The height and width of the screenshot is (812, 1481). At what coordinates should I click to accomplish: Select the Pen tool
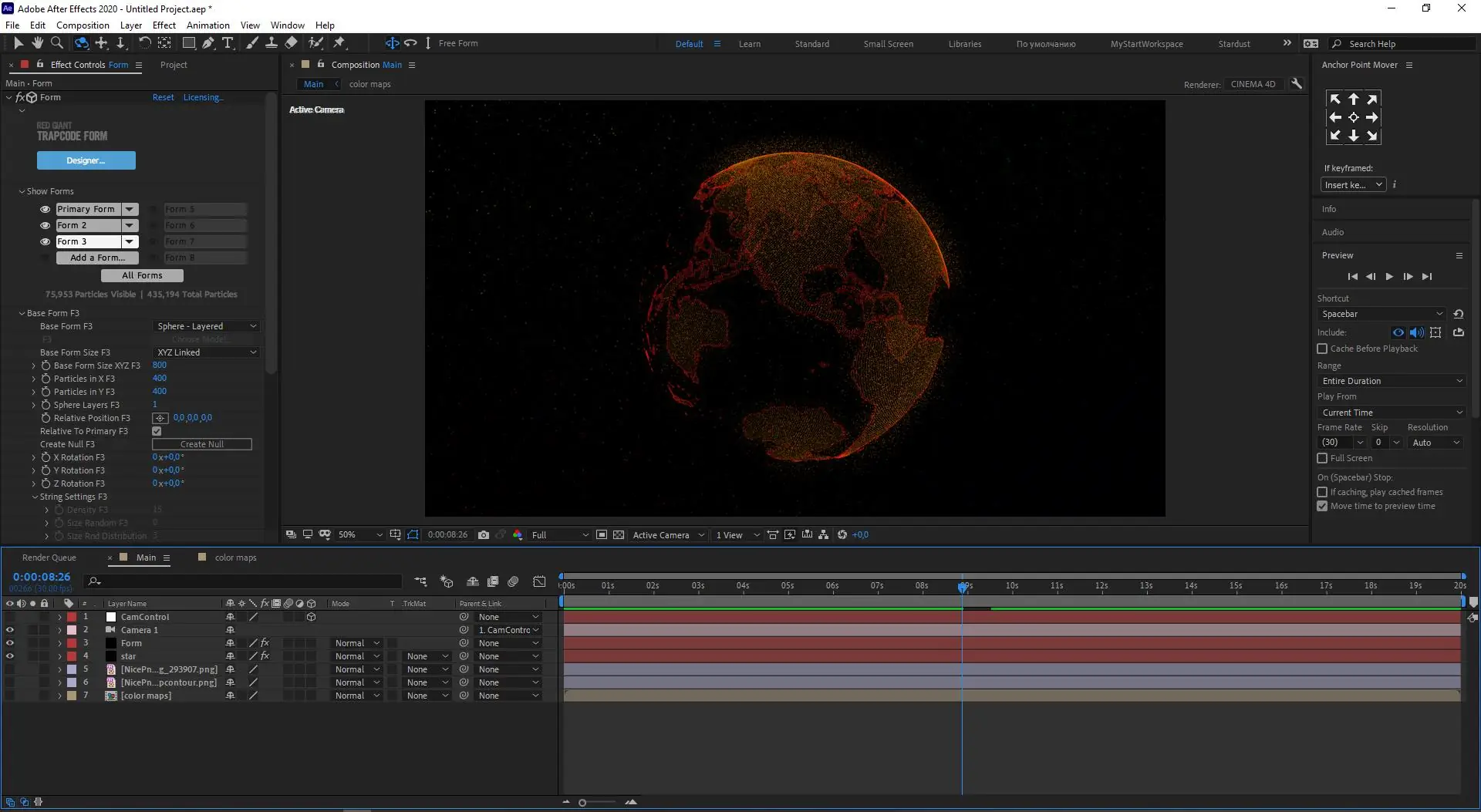point(208,43)
